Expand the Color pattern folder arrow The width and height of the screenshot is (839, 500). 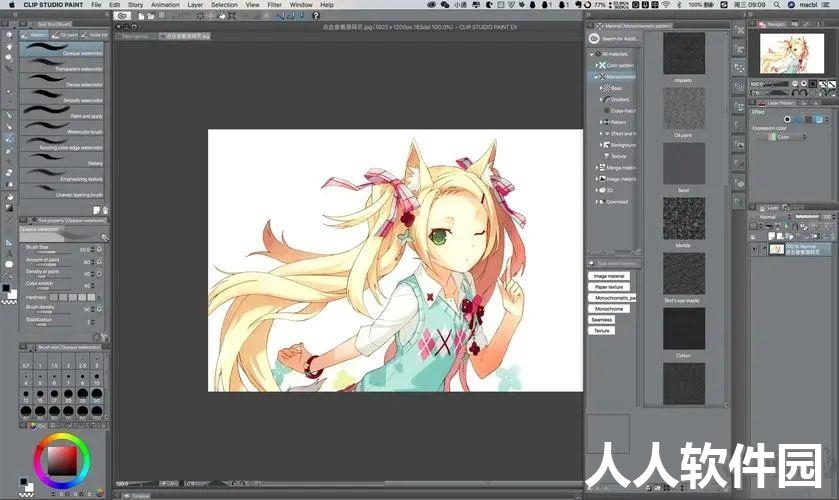(596, 65)
